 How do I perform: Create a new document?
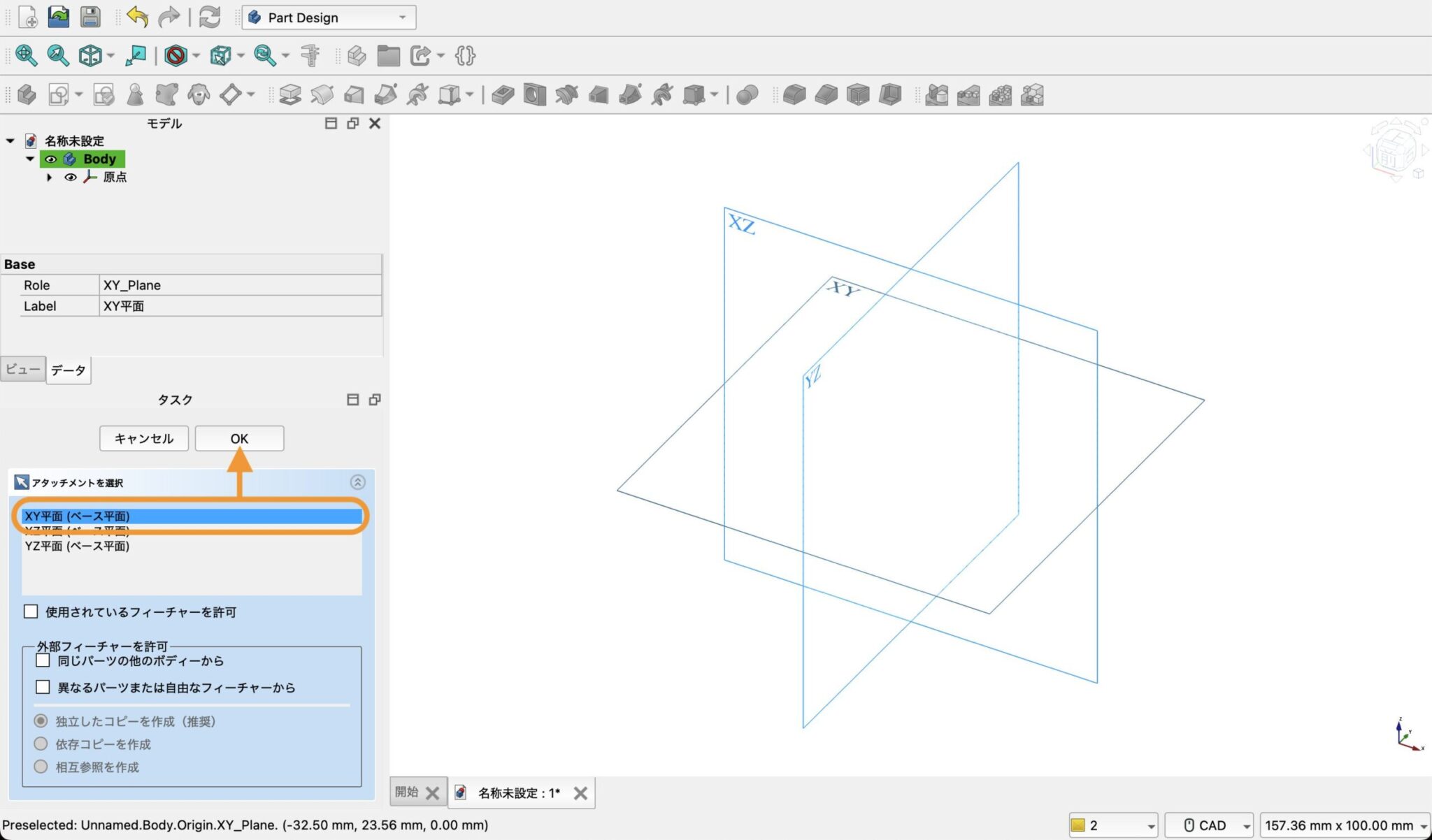pos(28,17)
